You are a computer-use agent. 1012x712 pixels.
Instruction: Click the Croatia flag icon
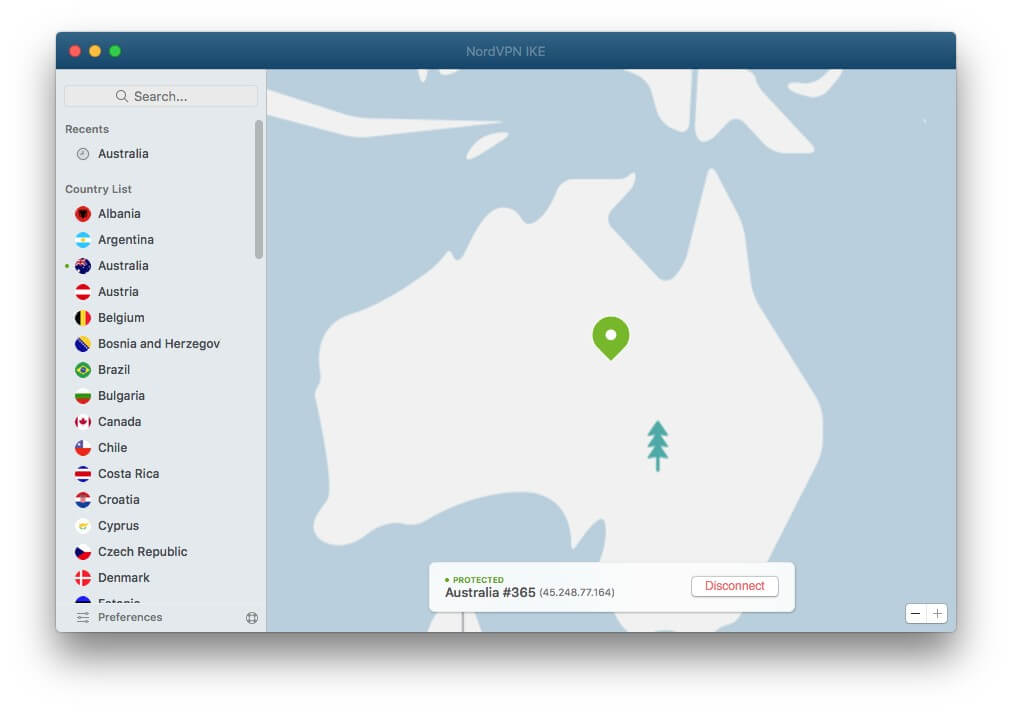(x=83, y=500)
